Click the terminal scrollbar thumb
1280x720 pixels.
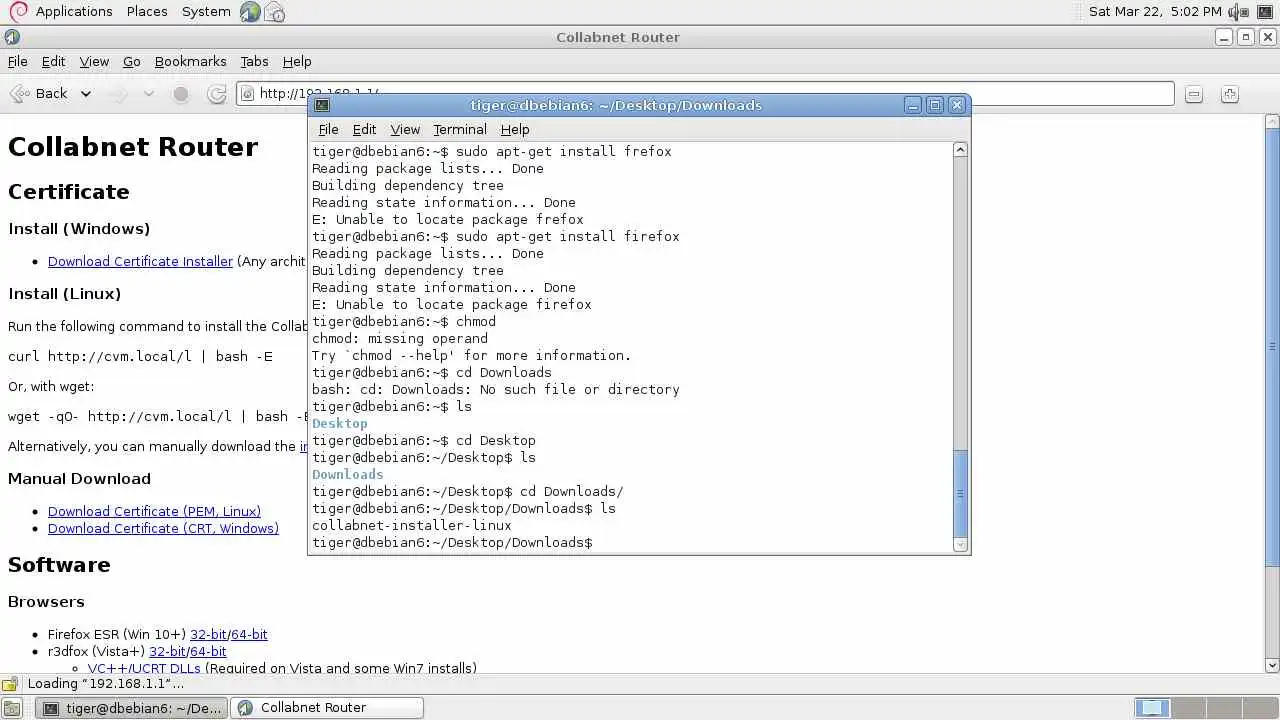[x=960, y=493]
